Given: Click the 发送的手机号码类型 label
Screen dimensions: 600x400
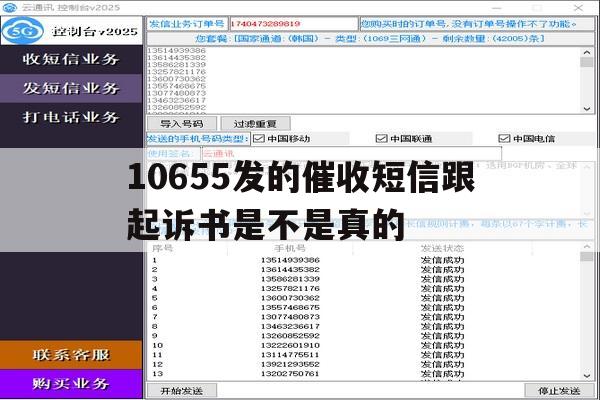Looking at the screenshot, I should coord(198,139).
